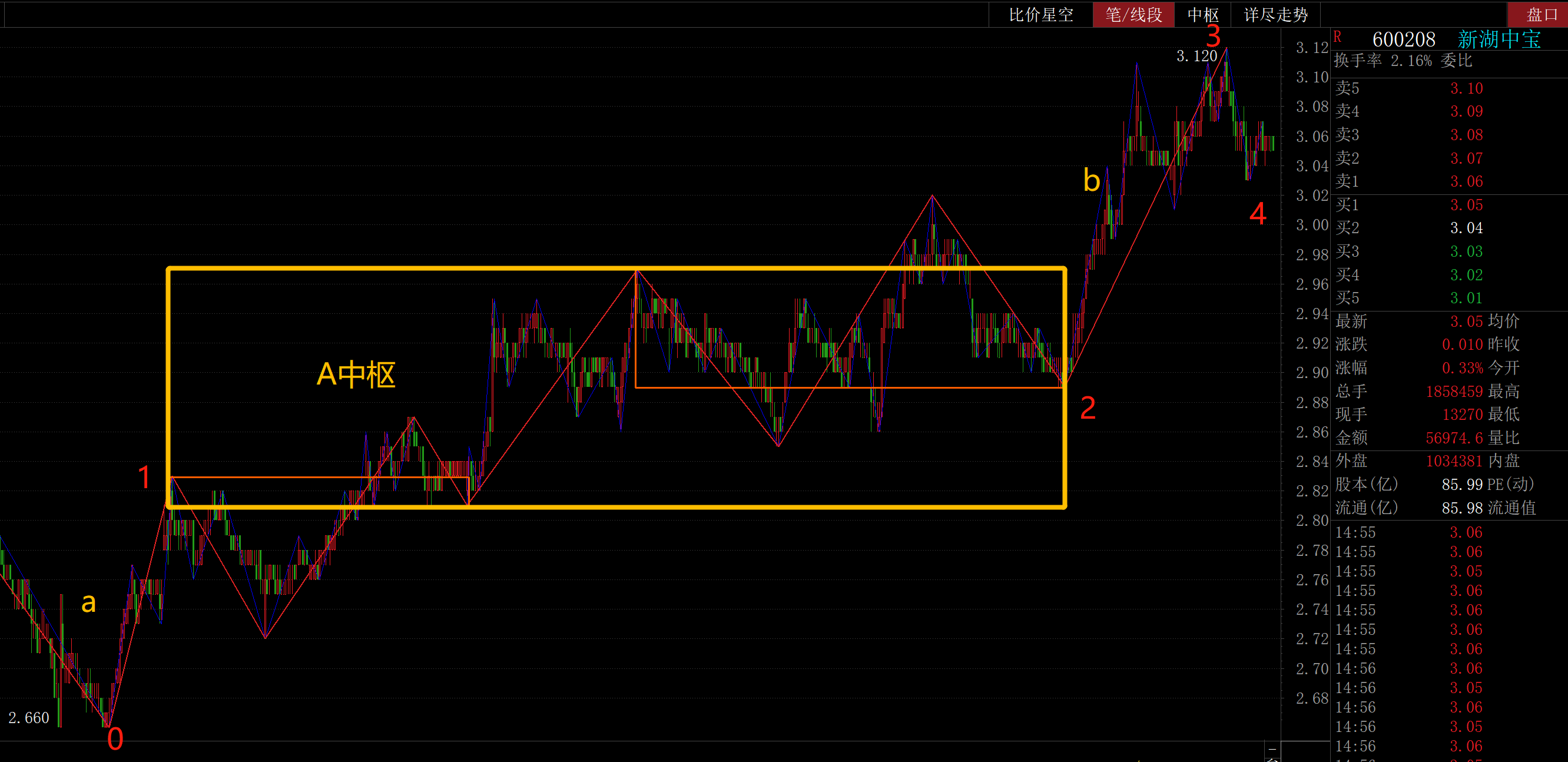Click the 2.68 mark on the price axis
Screen dimensions: 1568x762
pos(1312,698)
